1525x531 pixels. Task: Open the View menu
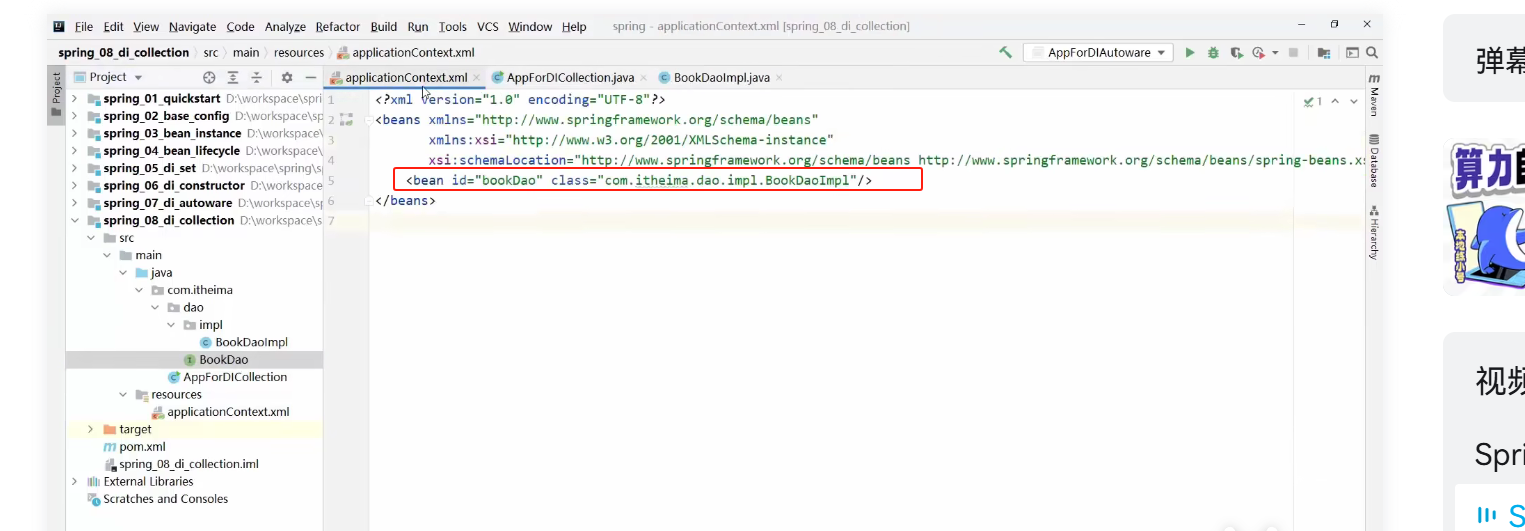coord(146,27)
